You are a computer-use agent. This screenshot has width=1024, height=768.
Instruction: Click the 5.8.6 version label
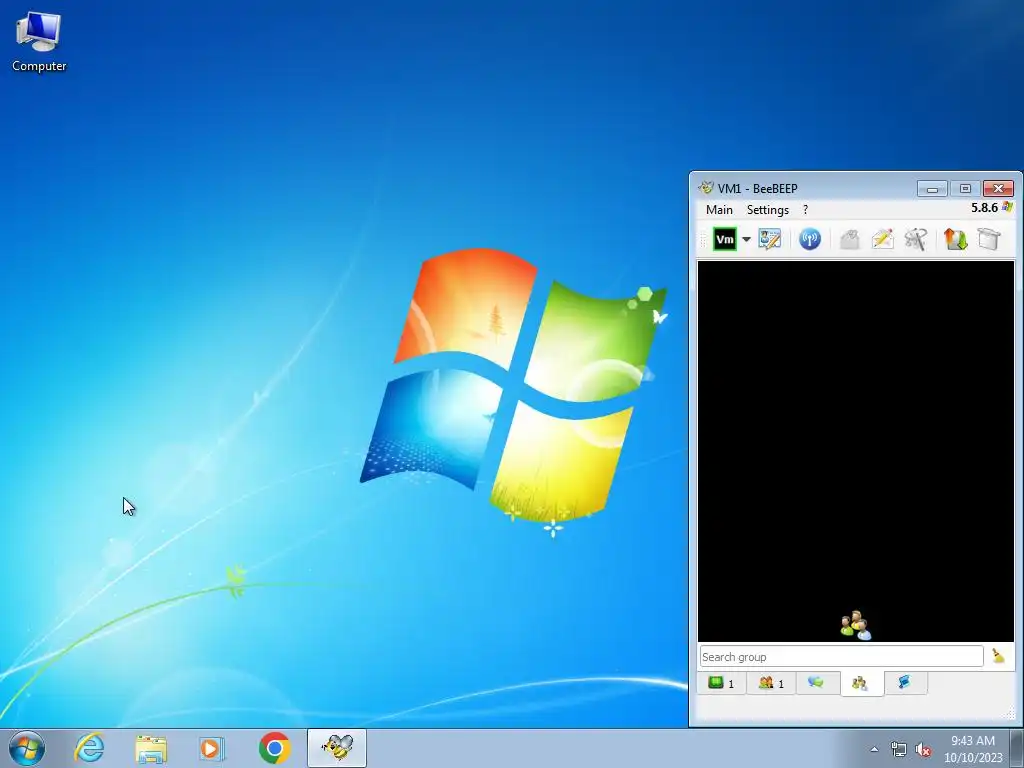[984, 208]
